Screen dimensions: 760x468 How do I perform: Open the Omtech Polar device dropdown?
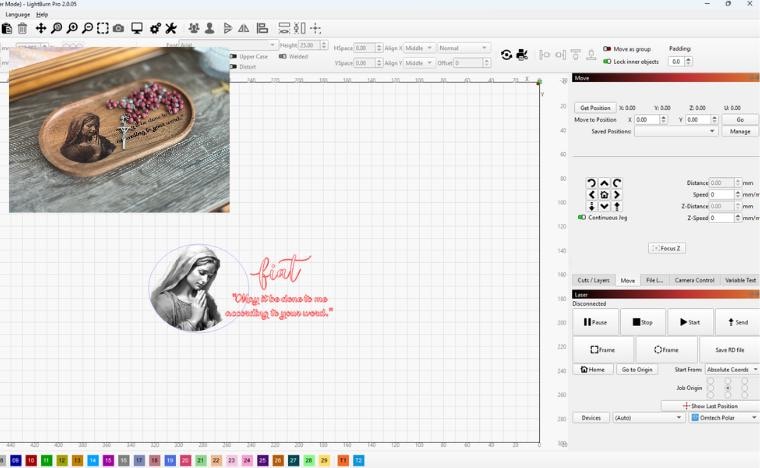[x=724, y=418]
